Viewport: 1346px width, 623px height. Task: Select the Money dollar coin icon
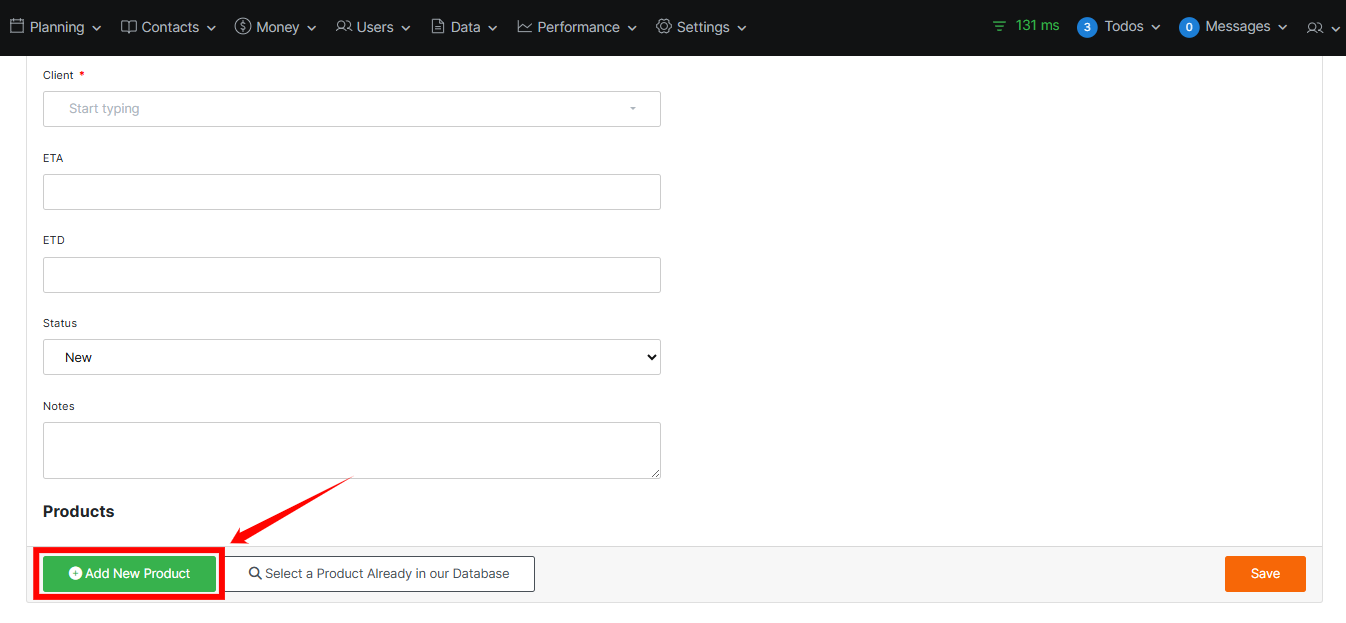tap(241, 26)
